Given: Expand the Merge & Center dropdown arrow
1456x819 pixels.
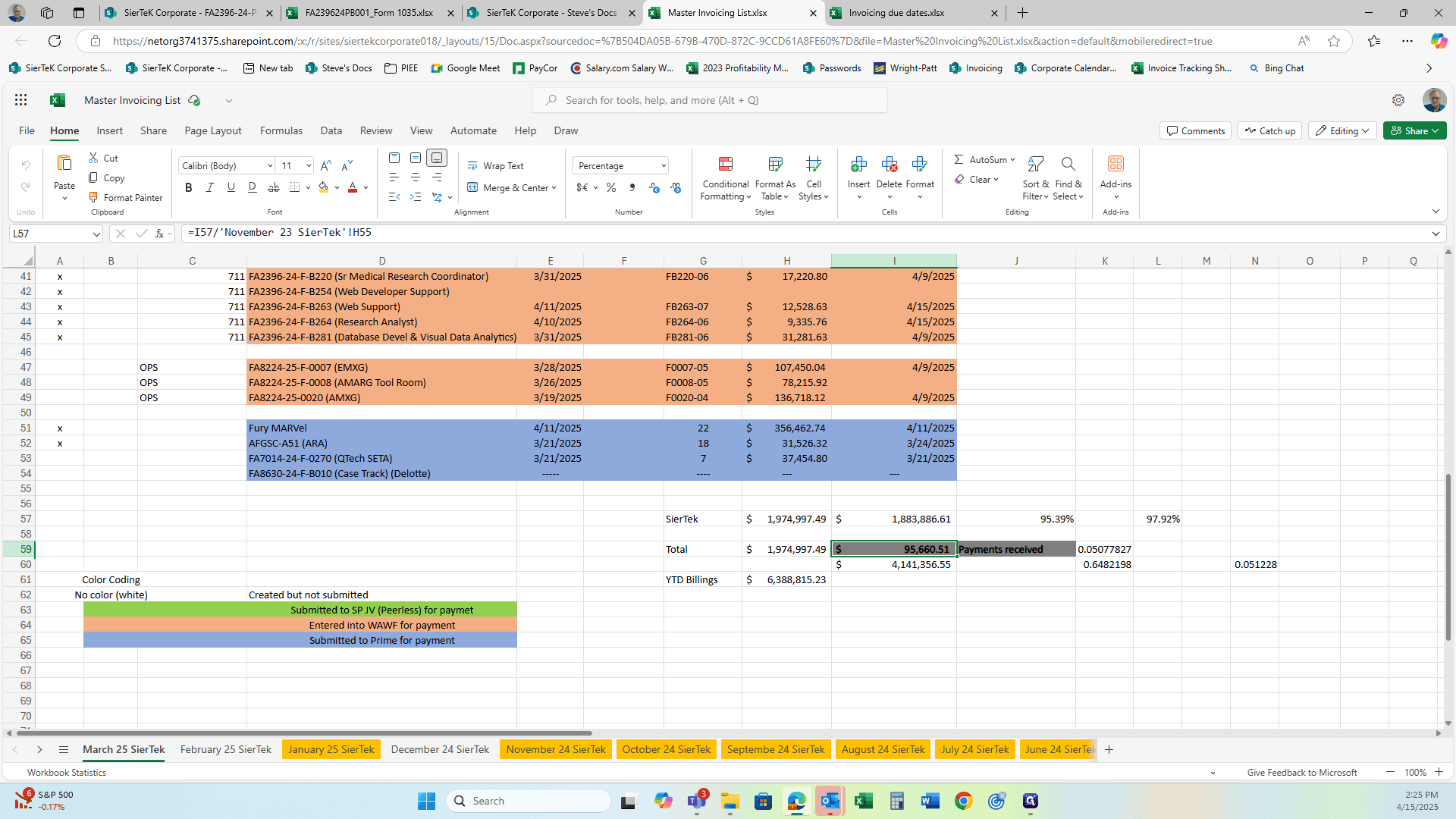Looking at the screenshot, I should click(x=554, y=188).
